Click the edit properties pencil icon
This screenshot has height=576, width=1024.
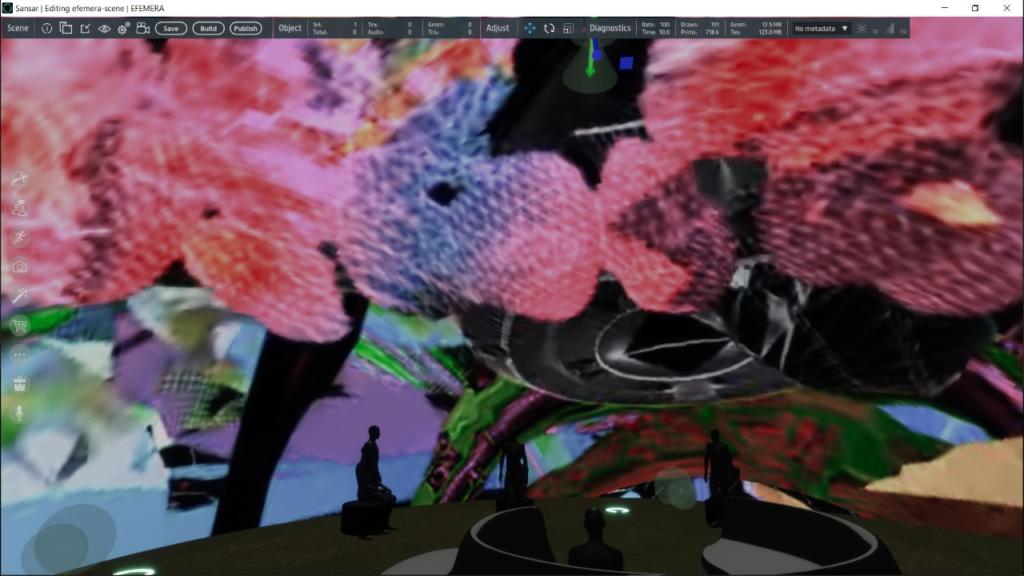click(85, 28)
